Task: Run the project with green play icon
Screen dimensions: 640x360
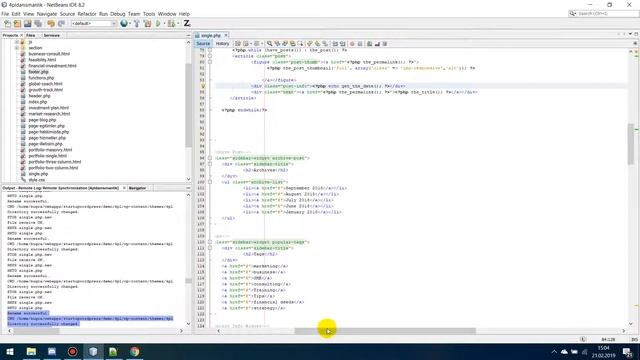Action: 158,24
